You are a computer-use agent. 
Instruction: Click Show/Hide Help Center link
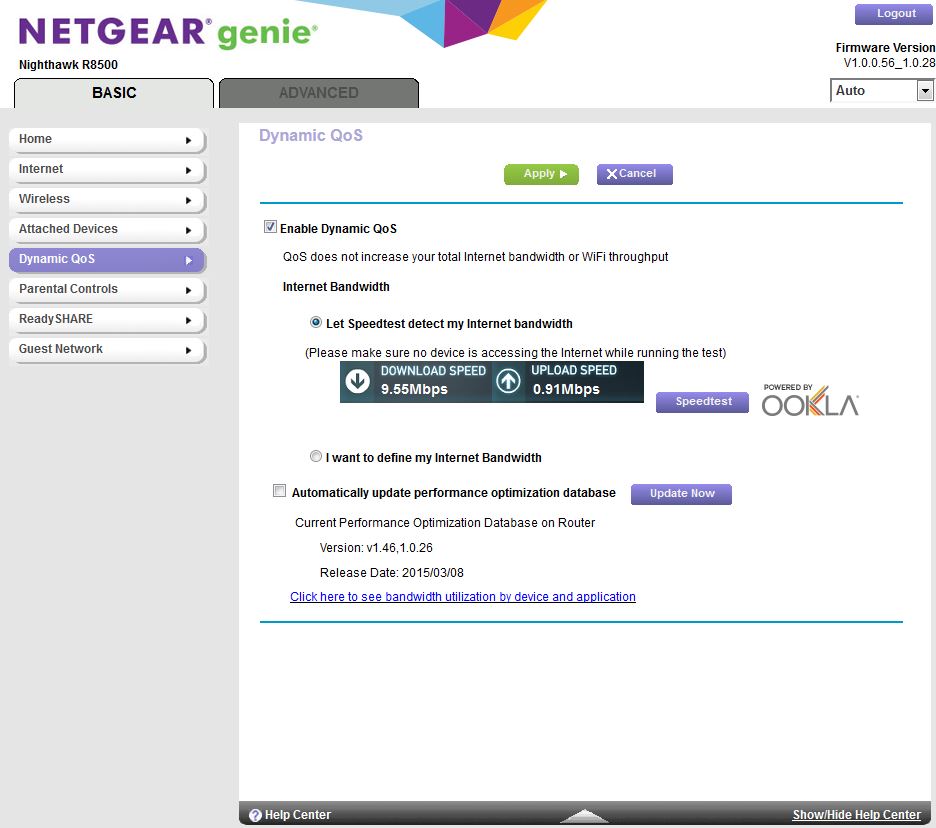857,815
